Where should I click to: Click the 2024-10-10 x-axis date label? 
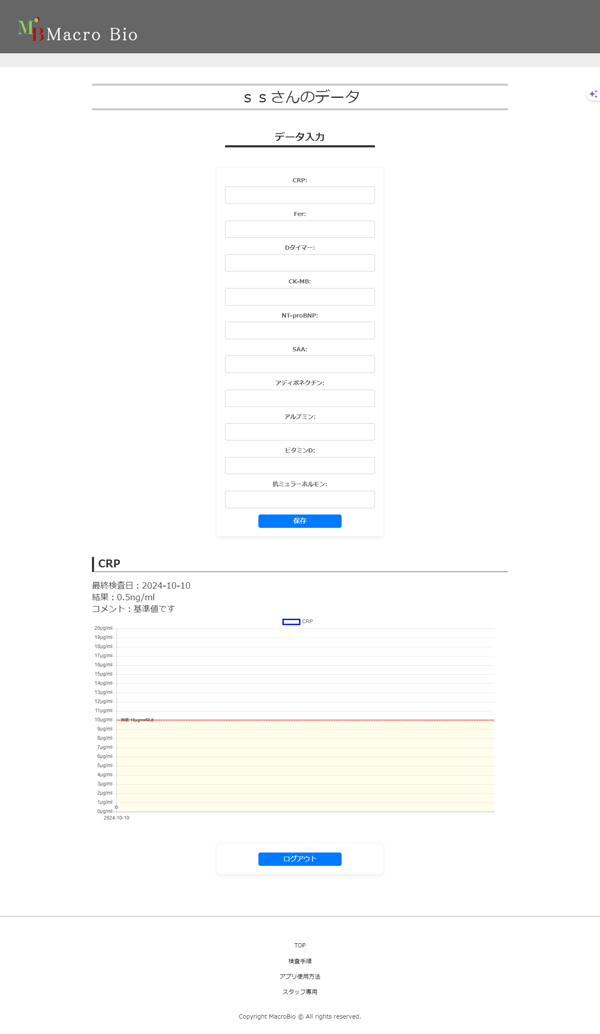[x=117, y=818]
